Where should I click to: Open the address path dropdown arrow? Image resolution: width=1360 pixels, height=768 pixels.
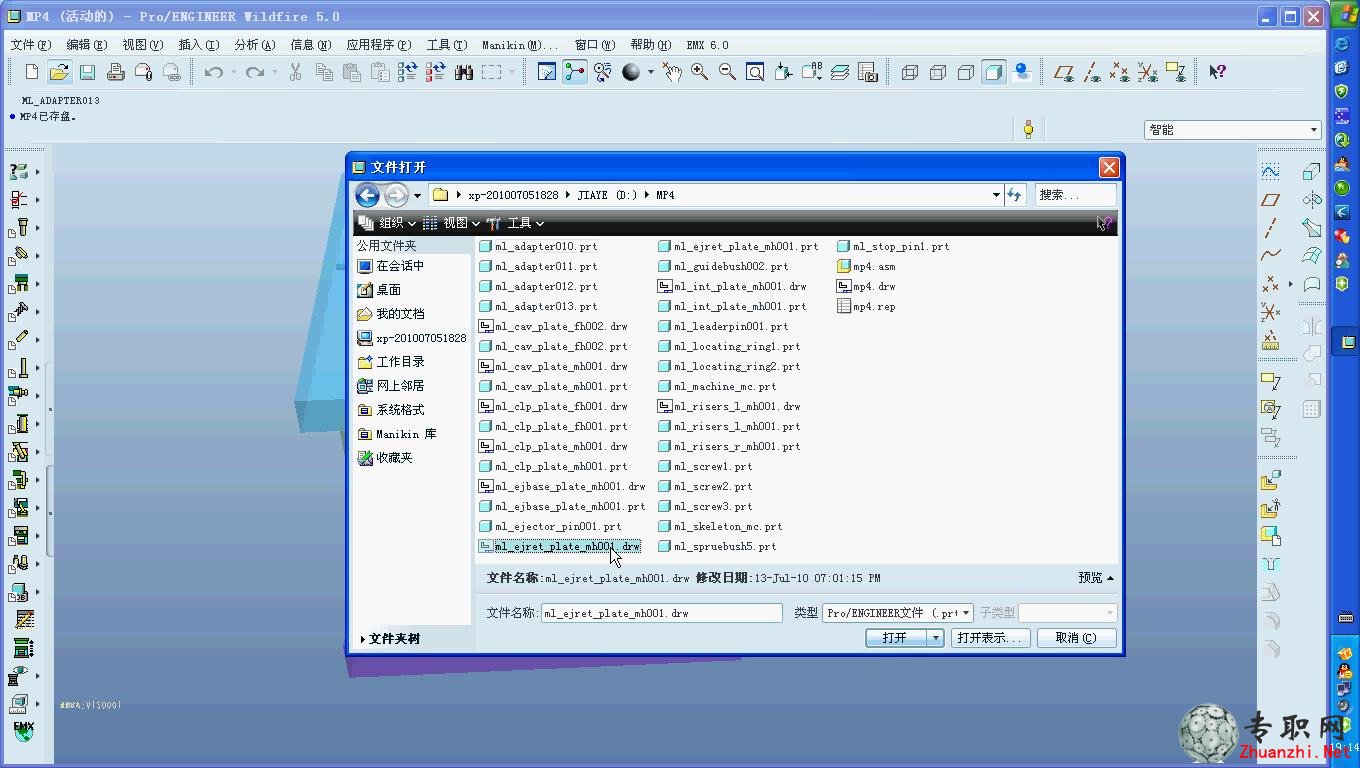click(x=996, y=195)
